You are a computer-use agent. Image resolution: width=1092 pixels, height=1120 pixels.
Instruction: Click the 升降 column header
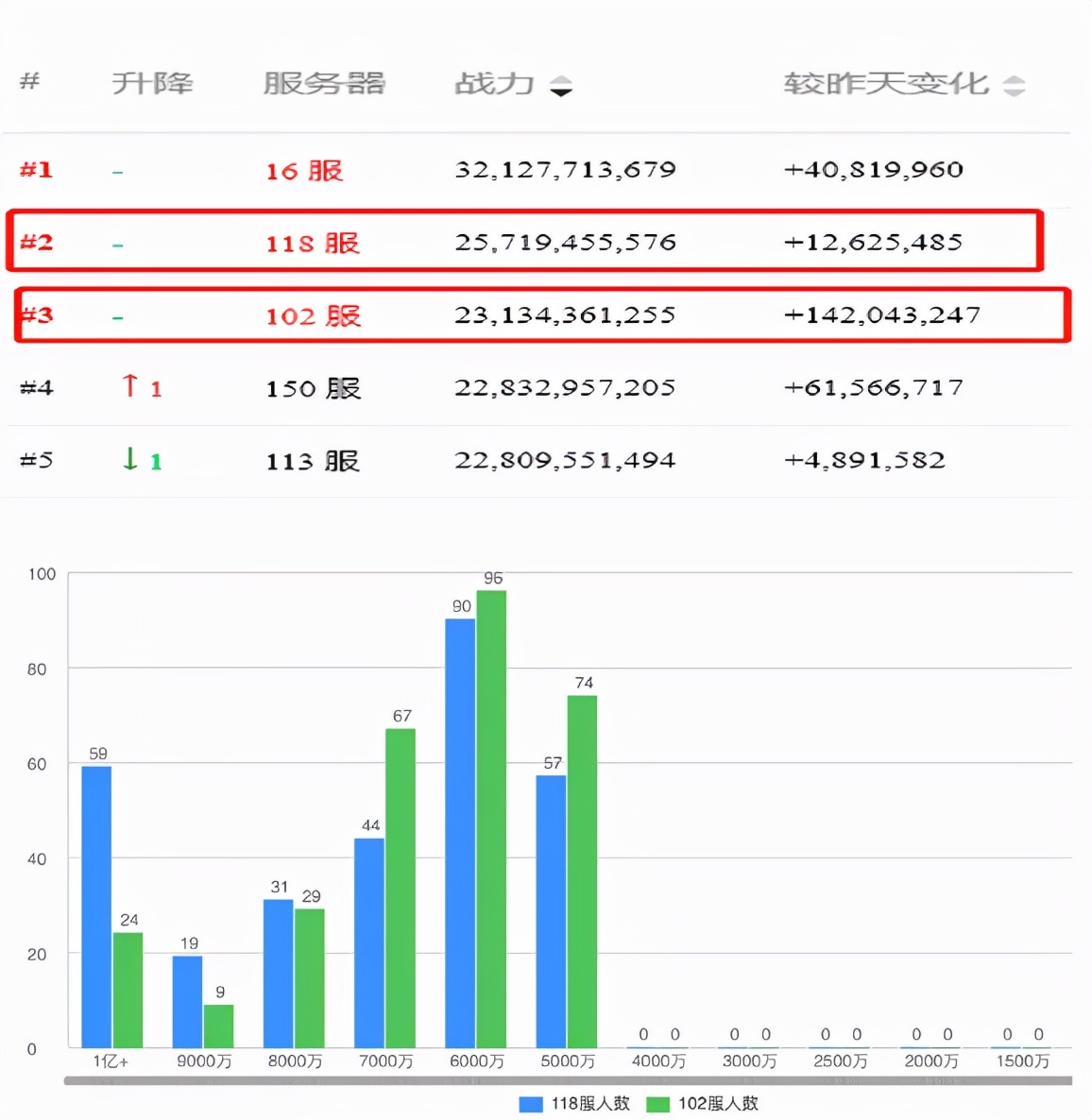(x=152, y=83)
